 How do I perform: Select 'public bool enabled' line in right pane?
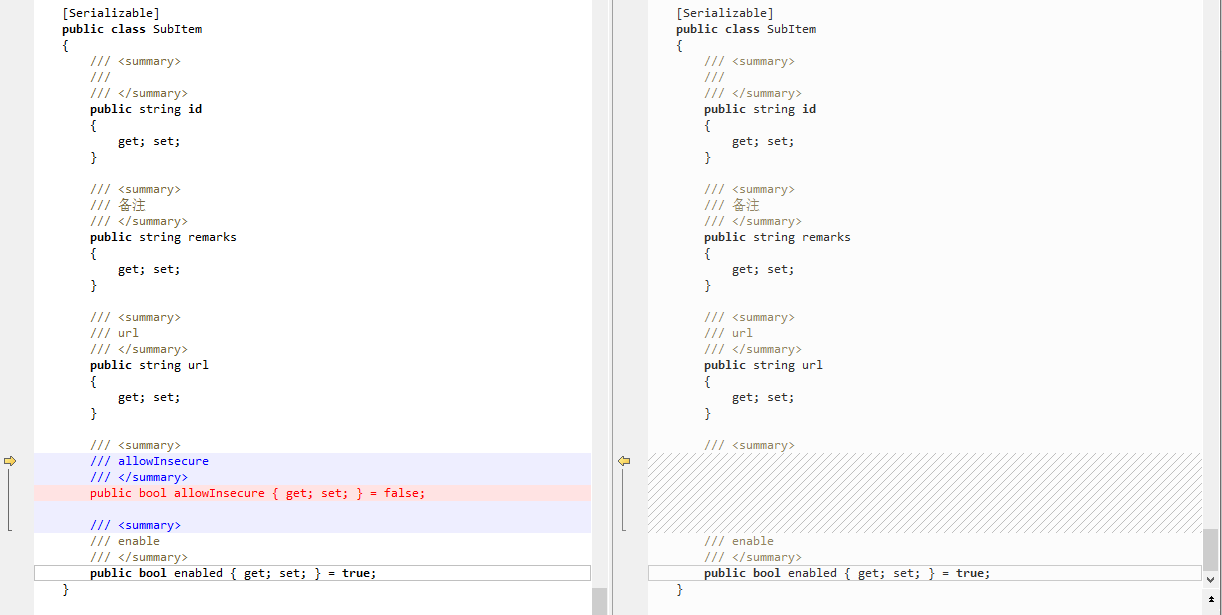846,573
